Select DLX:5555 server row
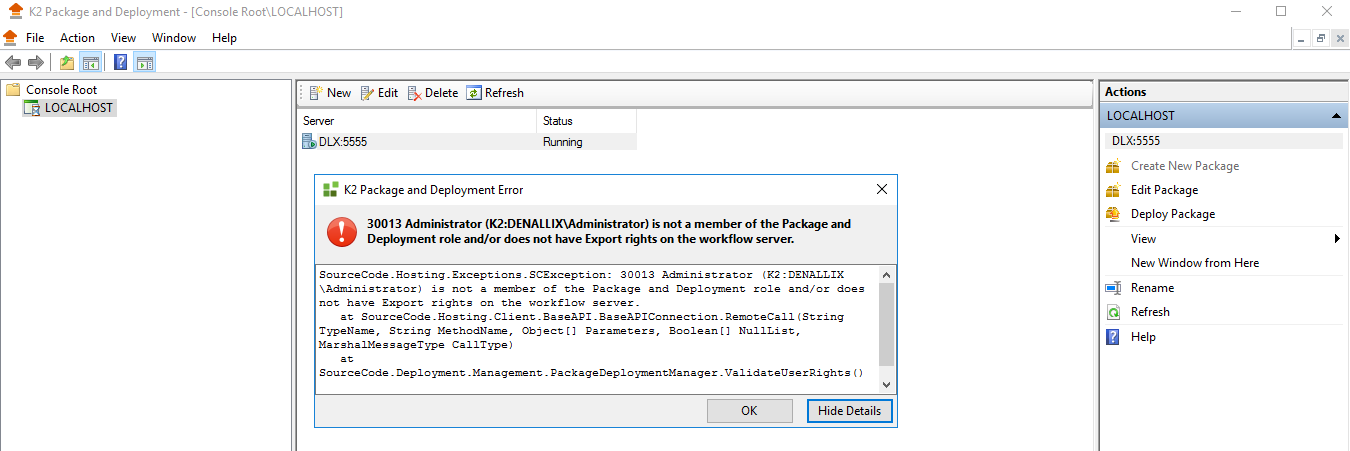Screen dimensions: 1350x451 tap(468, 142)
